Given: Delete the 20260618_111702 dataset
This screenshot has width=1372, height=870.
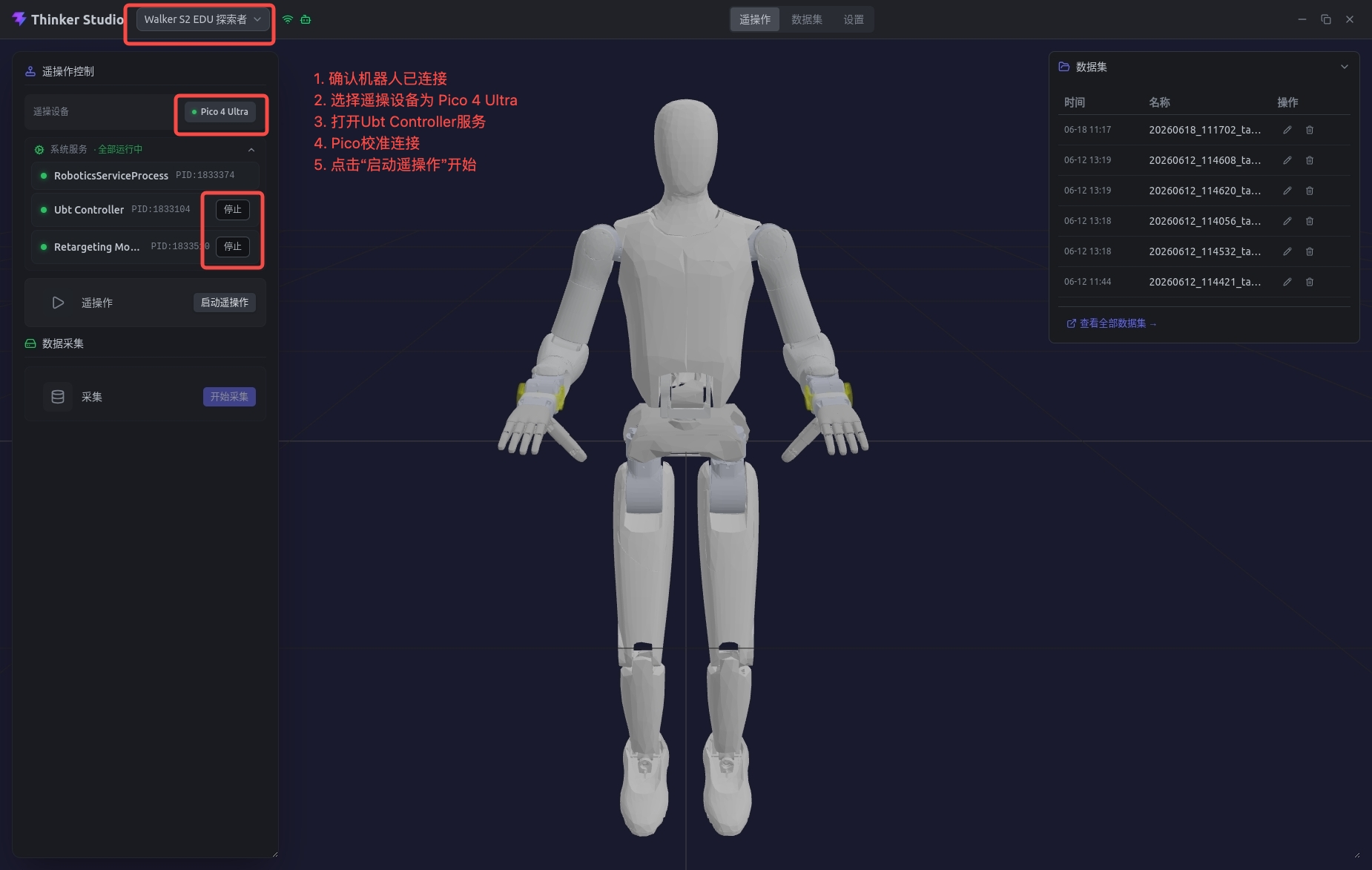Looking at the screenshot, I should pyautogui.click(x=1310, y=130).
